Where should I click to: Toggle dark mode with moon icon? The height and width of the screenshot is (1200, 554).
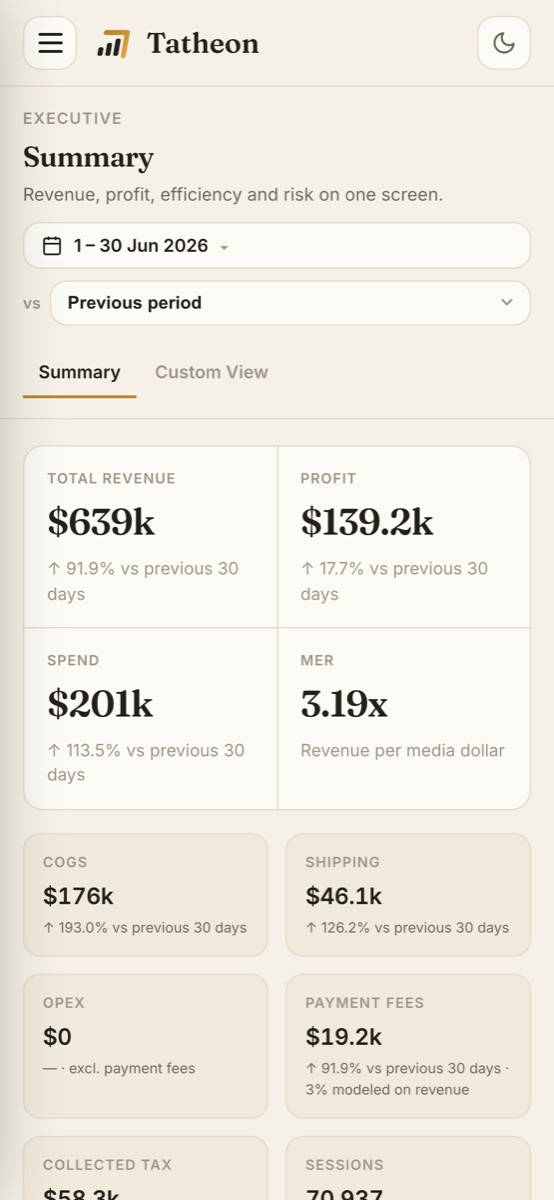504,43
